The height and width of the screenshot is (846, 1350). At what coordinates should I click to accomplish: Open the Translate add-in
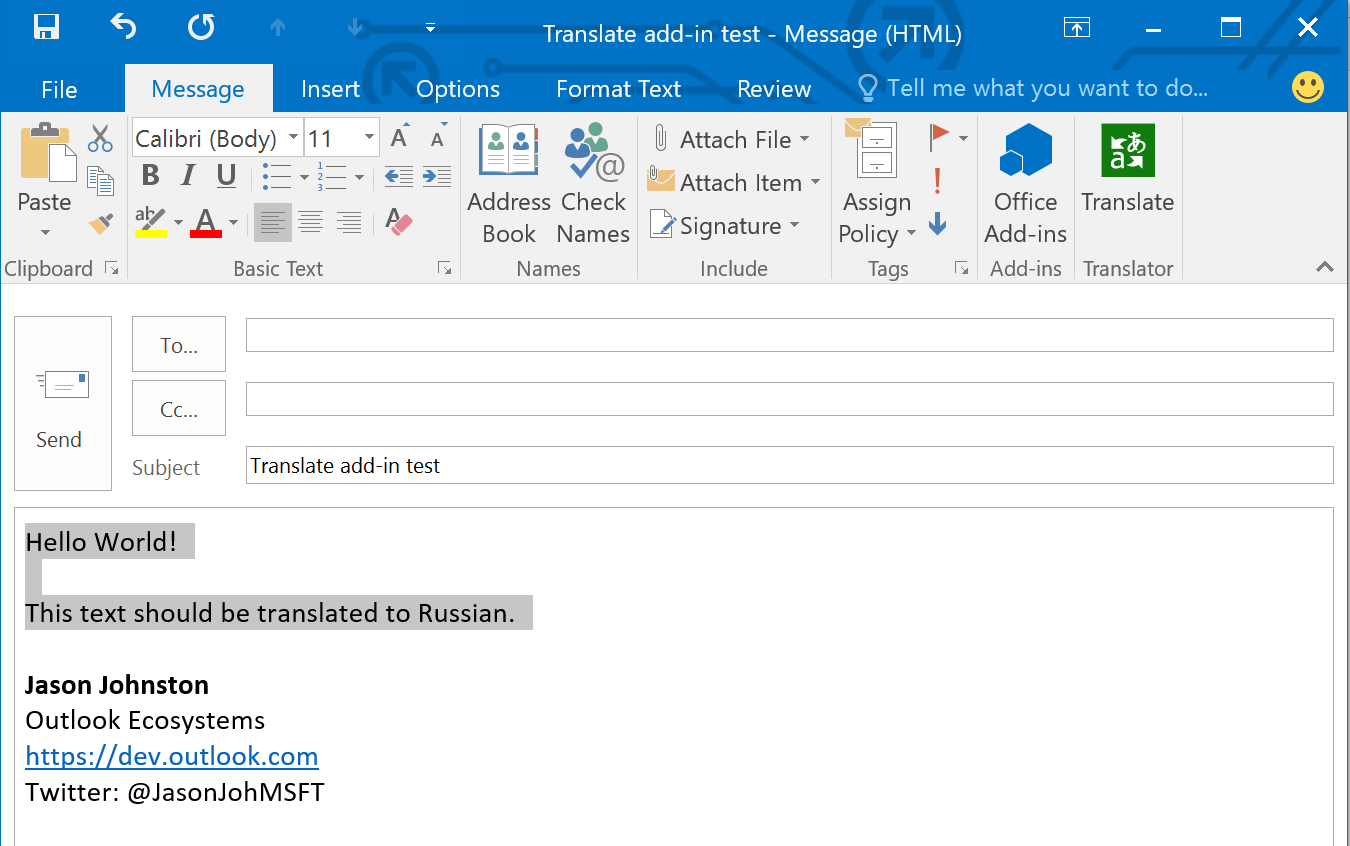coord(1127,170)
